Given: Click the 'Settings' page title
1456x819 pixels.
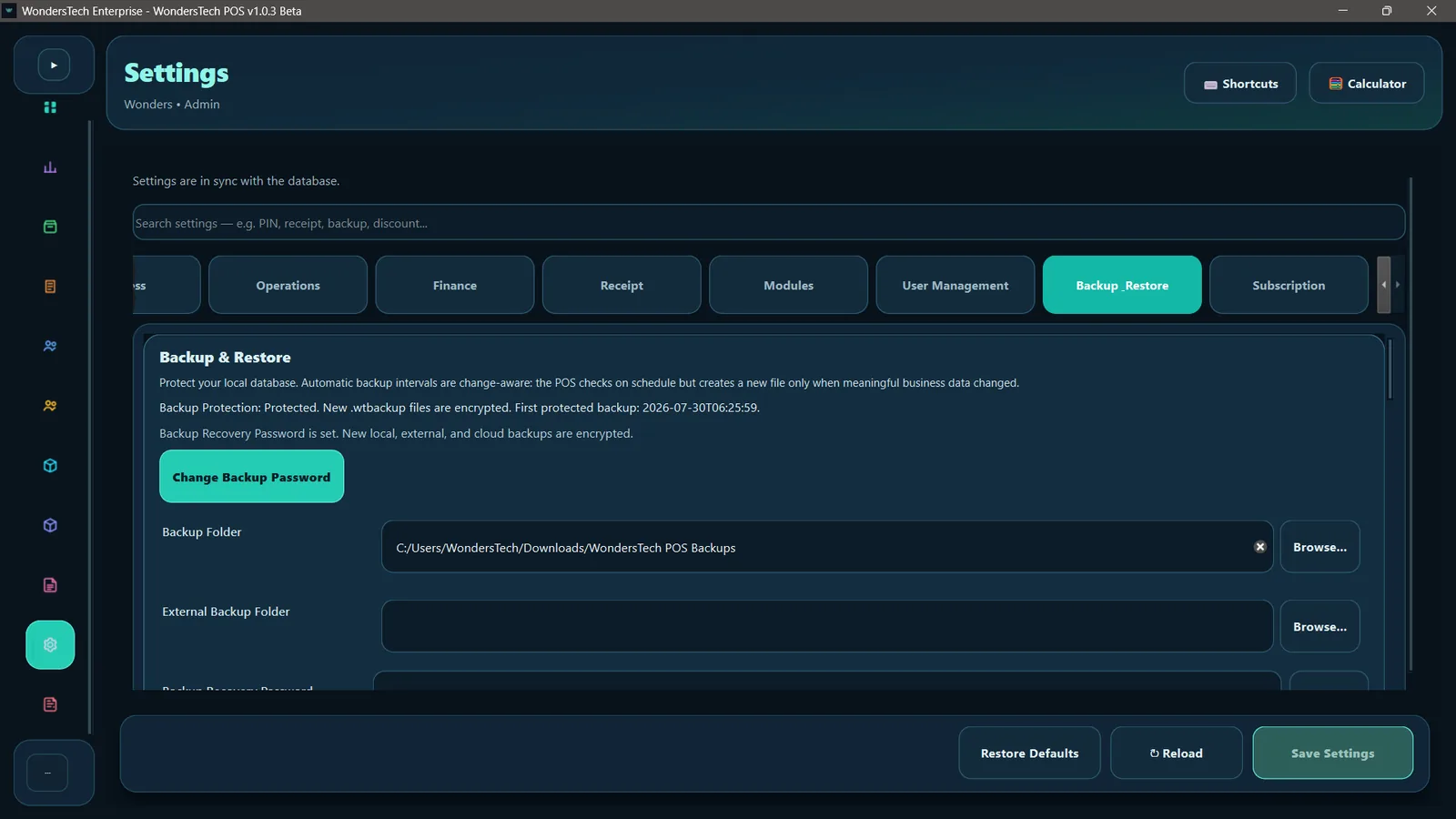Looking at the screenshot, I should (x=177, y=73).
